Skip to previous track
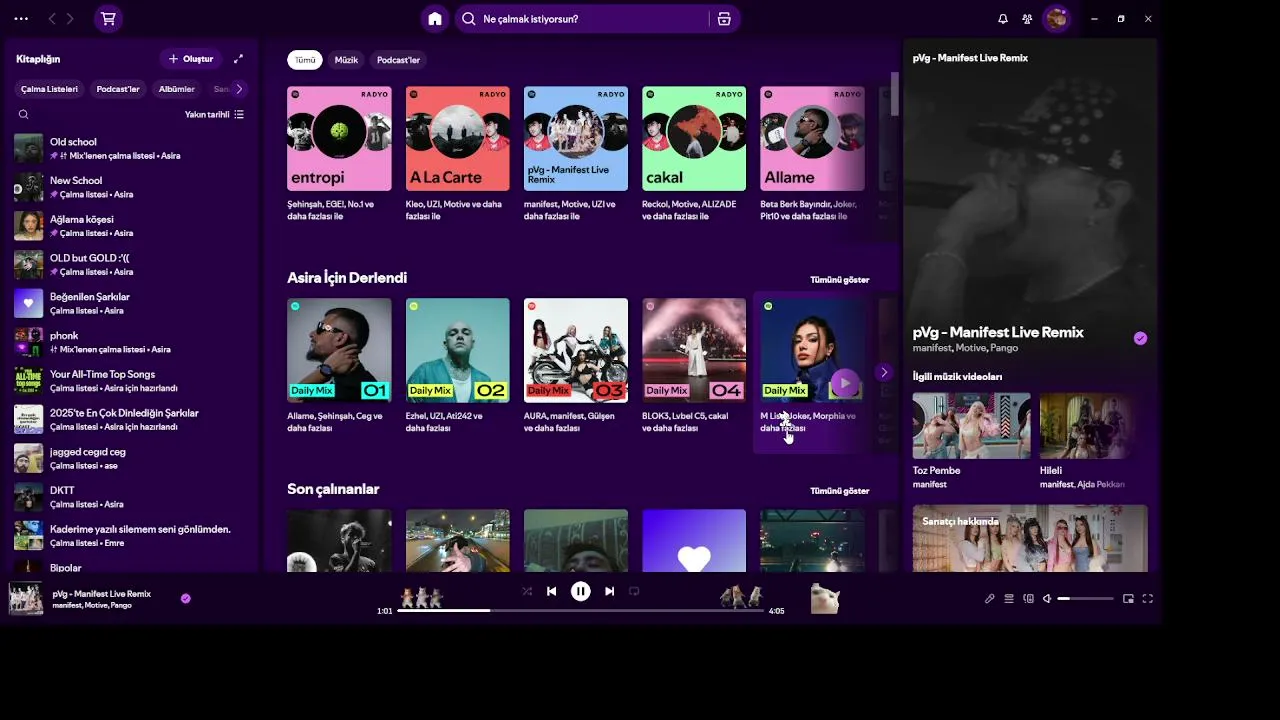Image resolution: width=1280 pixels, height=720 pixels. [x=551, y=591]
